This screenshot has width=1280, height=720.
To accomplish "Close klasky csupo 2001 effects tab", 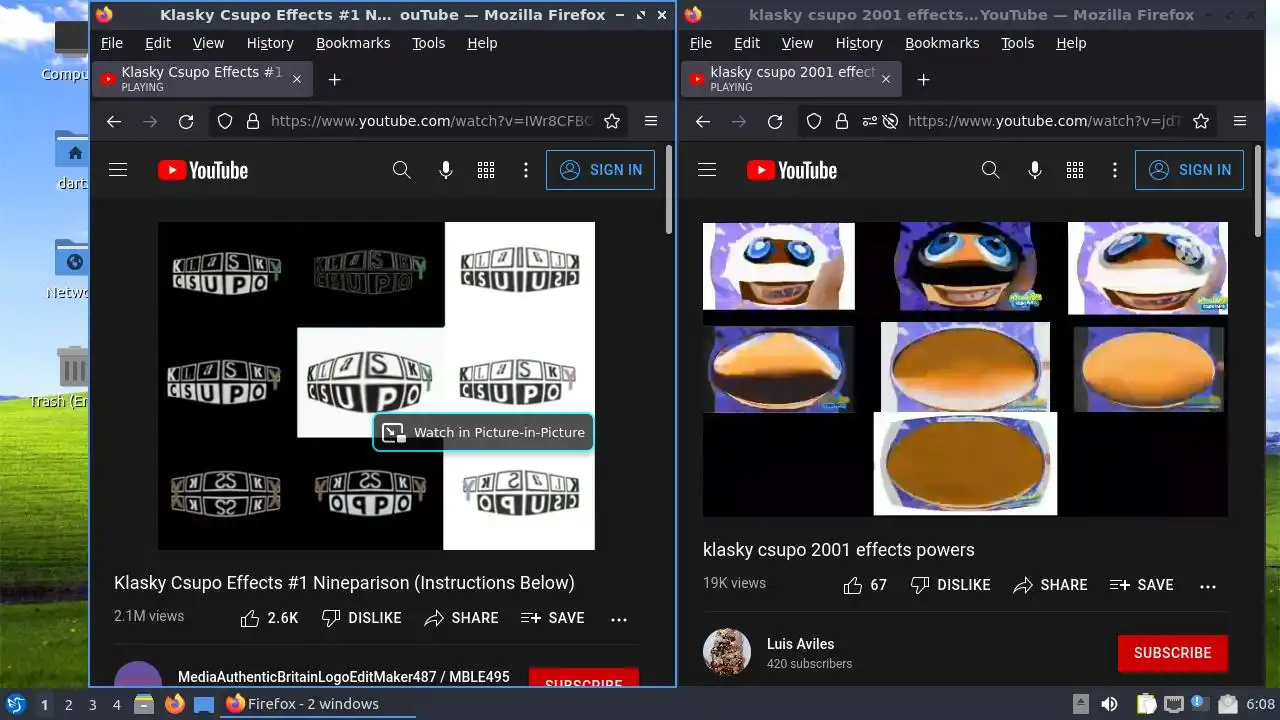I will coord(885,79).
